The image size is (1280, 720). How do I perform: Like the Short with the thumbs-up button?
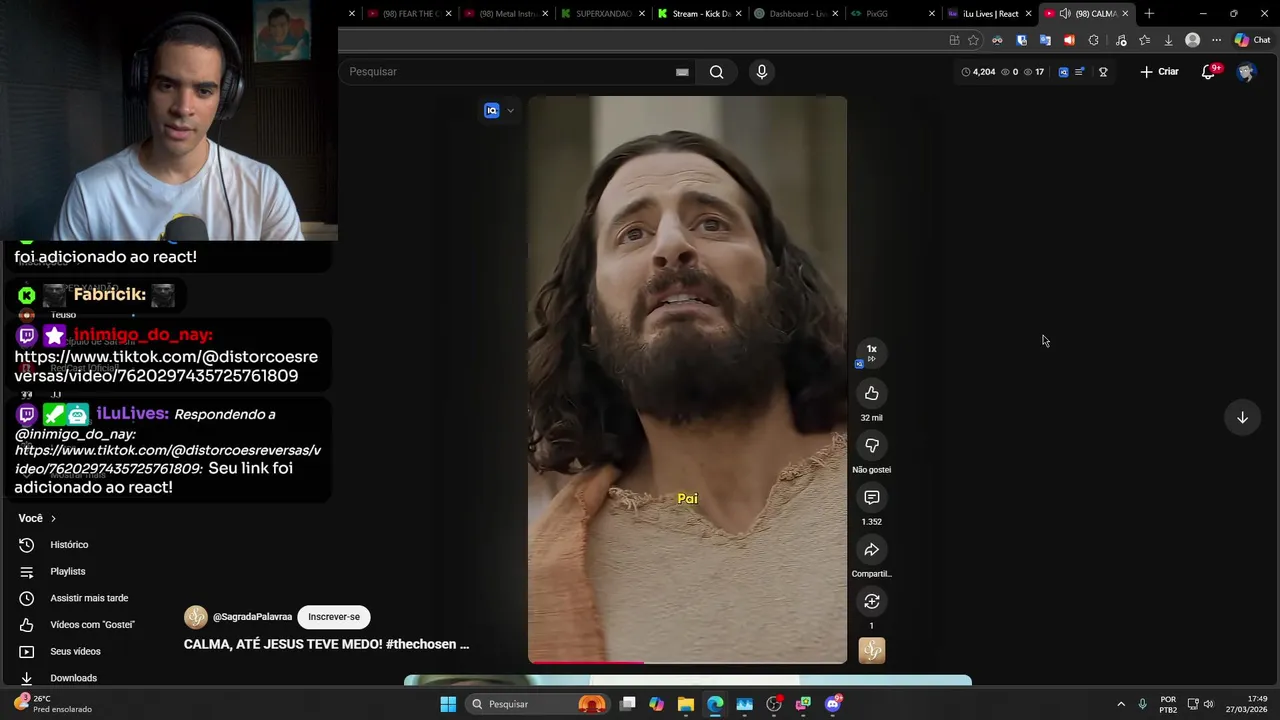coord(871,394)
